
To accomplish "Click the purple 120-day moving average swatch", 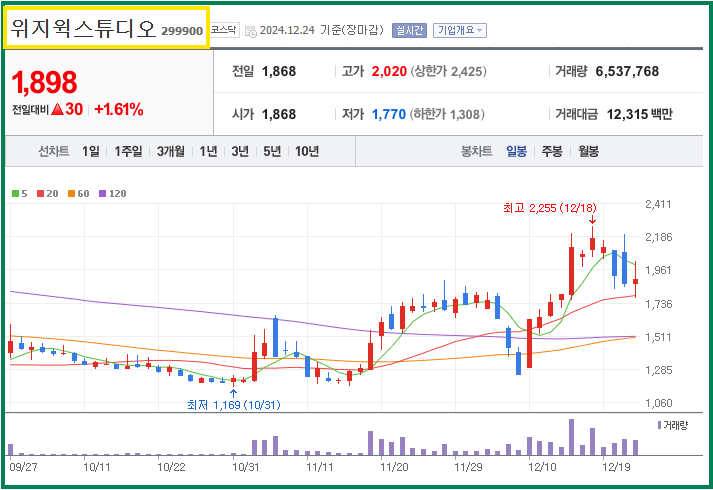I will [x=102, y=194].
